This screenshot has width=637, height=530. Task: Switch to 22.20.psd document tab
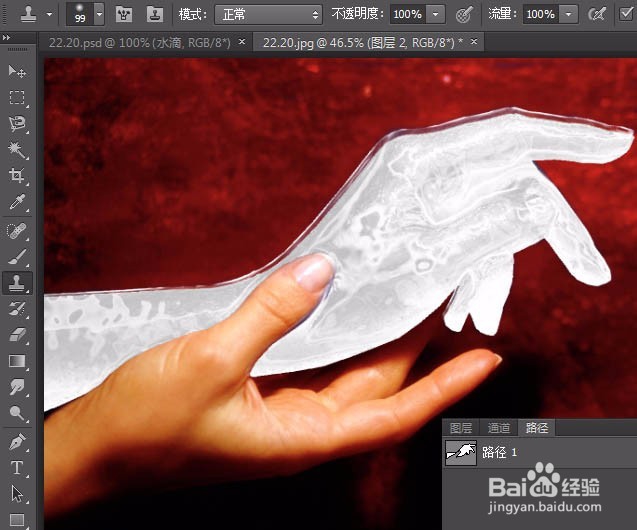coord(139,42)
